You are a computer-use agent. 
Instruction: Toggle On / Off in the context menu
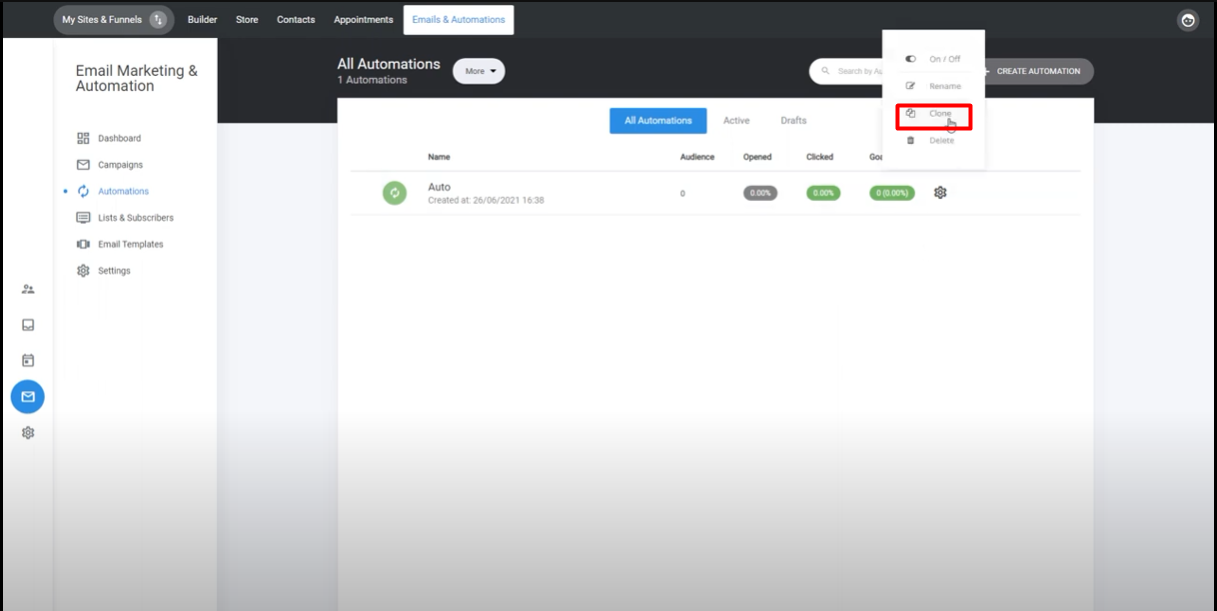(933, 59)
